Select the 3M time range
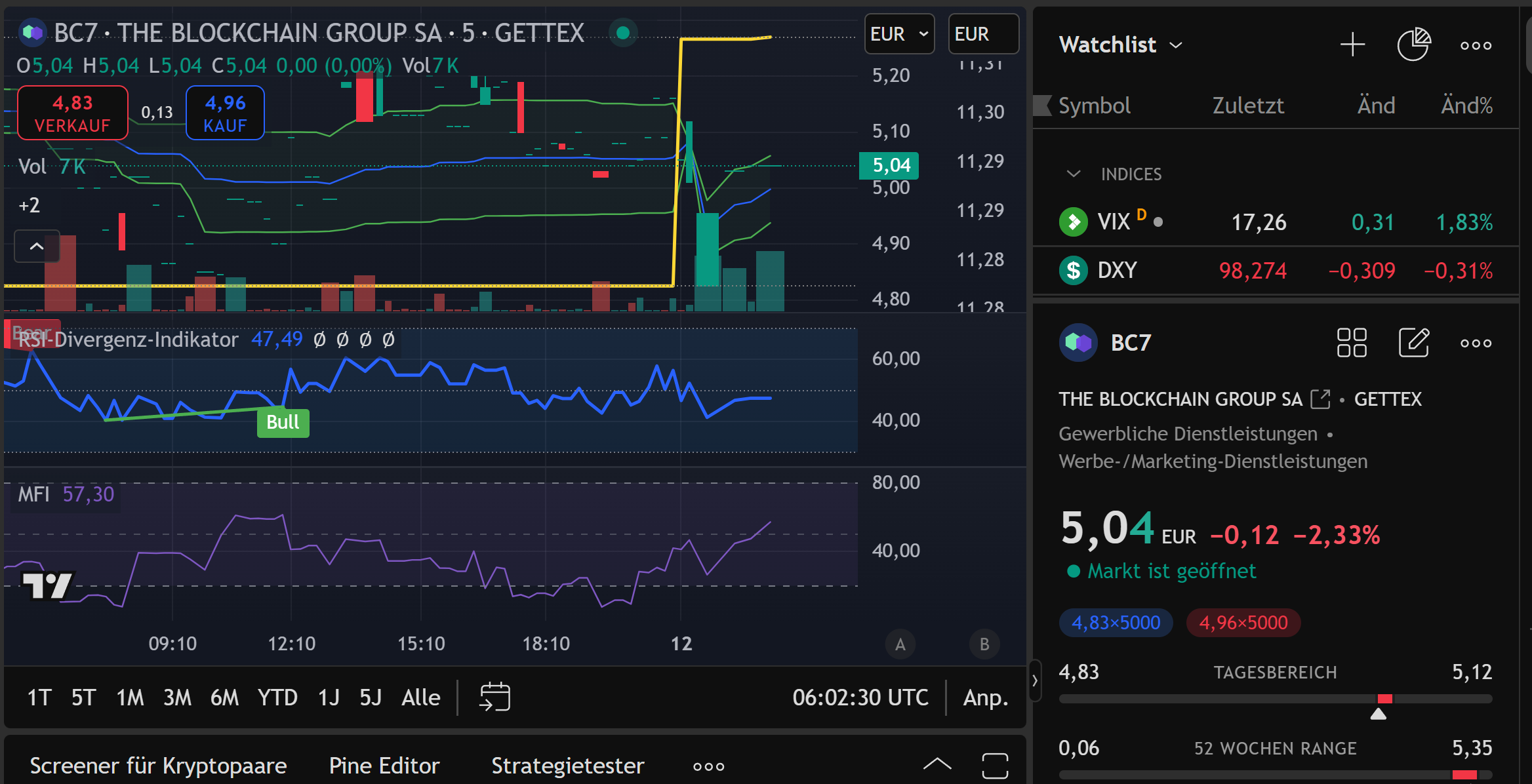The width and height of the screenshot is (1532, 784). 177,697
